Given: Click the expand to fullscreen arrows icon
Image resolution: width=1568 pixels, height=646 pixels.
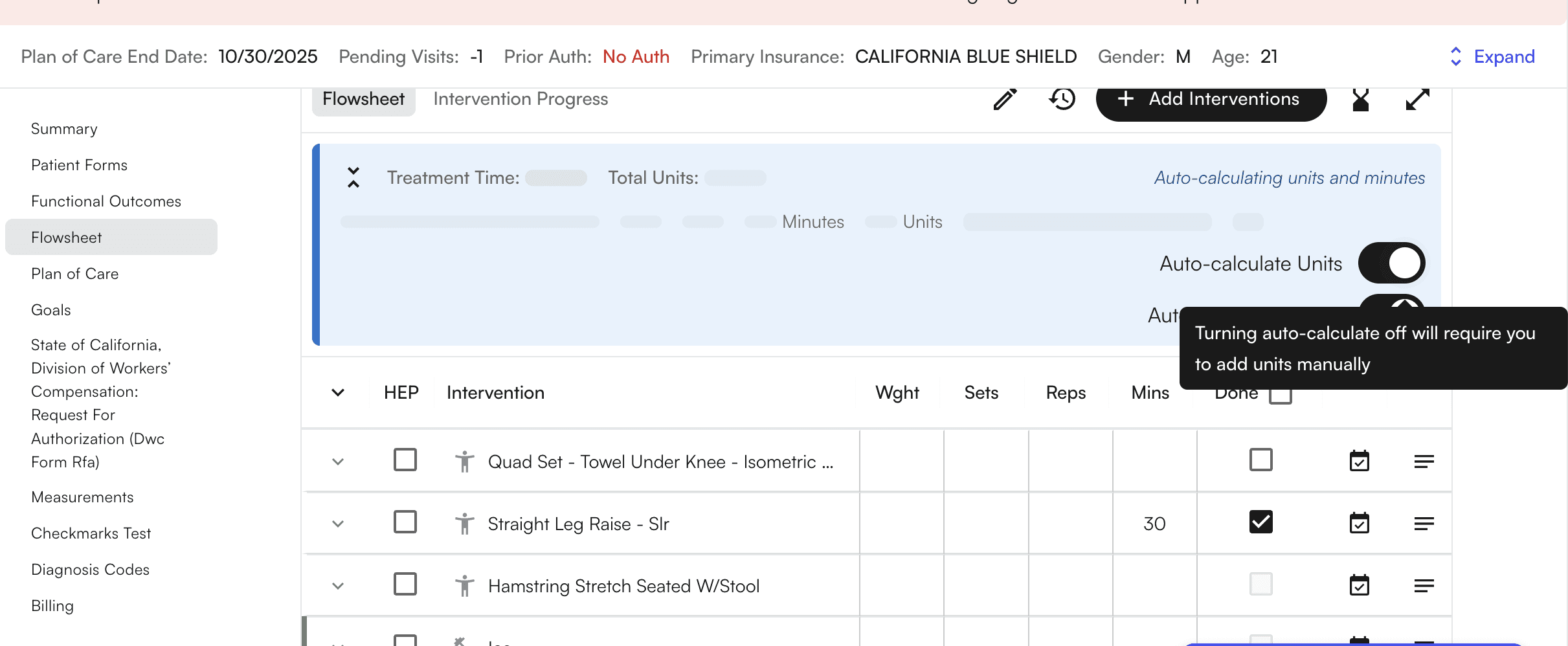Looking at the screenshot, I should coord(1417,100).
